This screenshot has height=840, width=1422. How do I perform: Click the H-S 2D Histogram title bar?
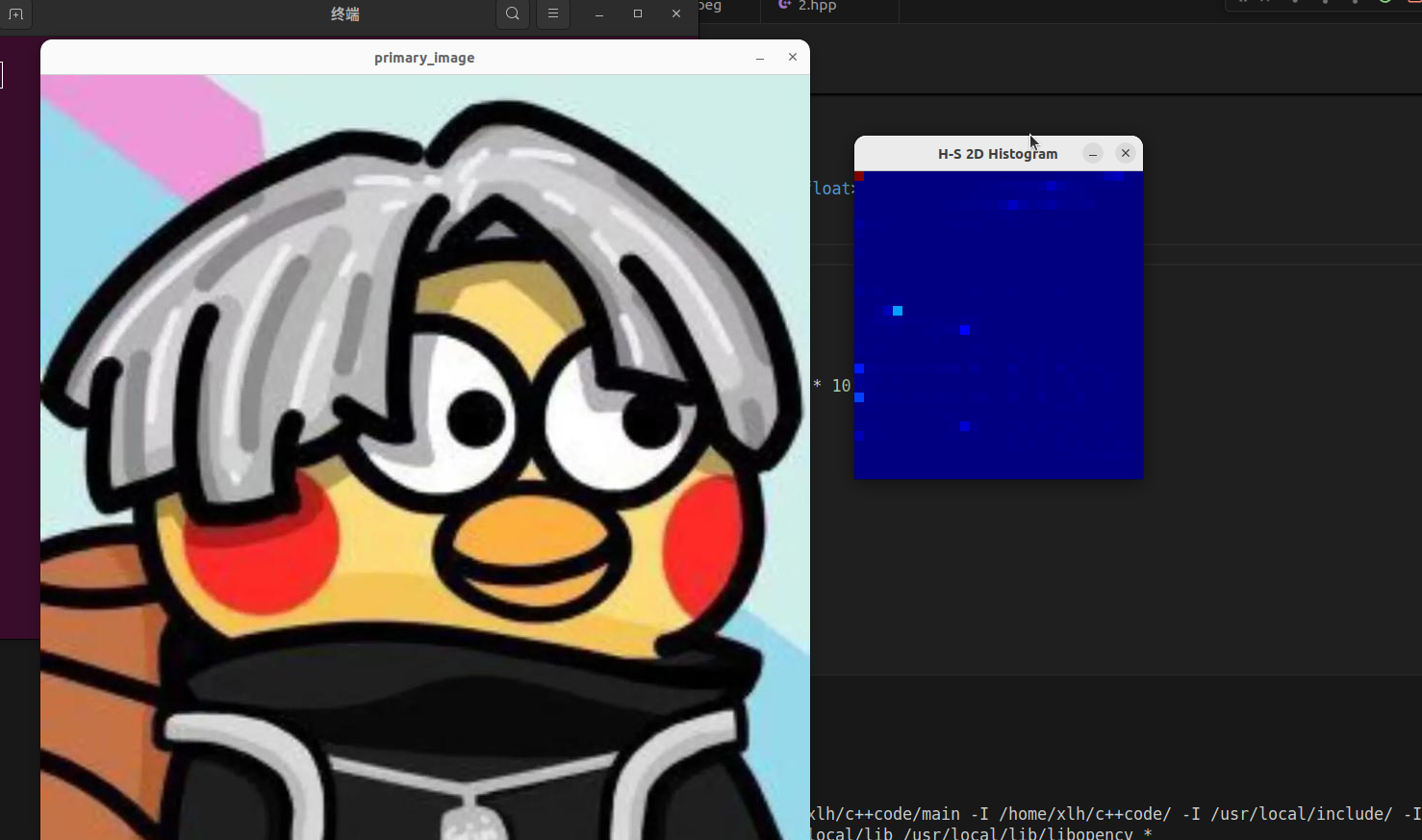(x=998, y=154)
